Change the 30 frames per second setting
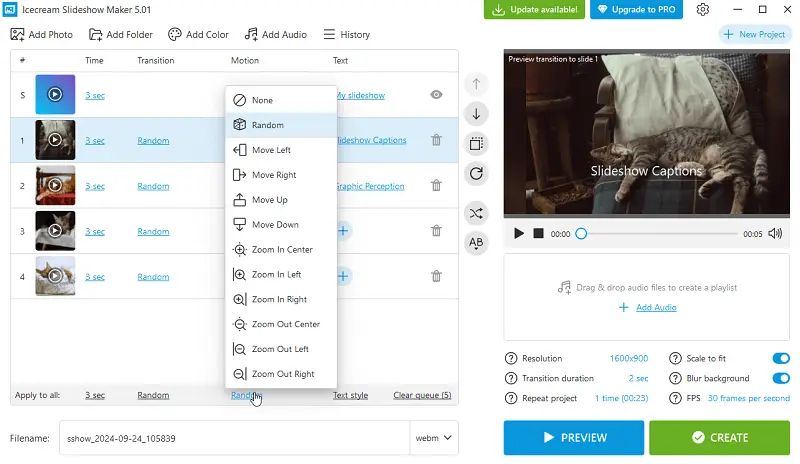800x464 pixels. [x=749, y=398]
